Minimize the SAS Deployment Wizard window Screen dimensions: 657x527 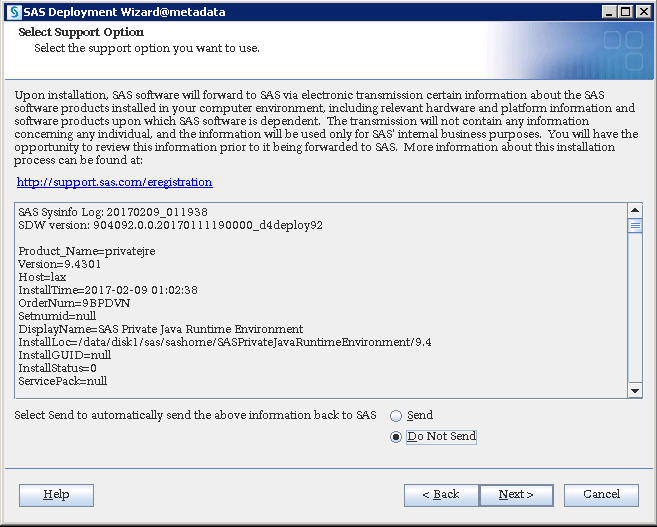click(x=609, y=12)
